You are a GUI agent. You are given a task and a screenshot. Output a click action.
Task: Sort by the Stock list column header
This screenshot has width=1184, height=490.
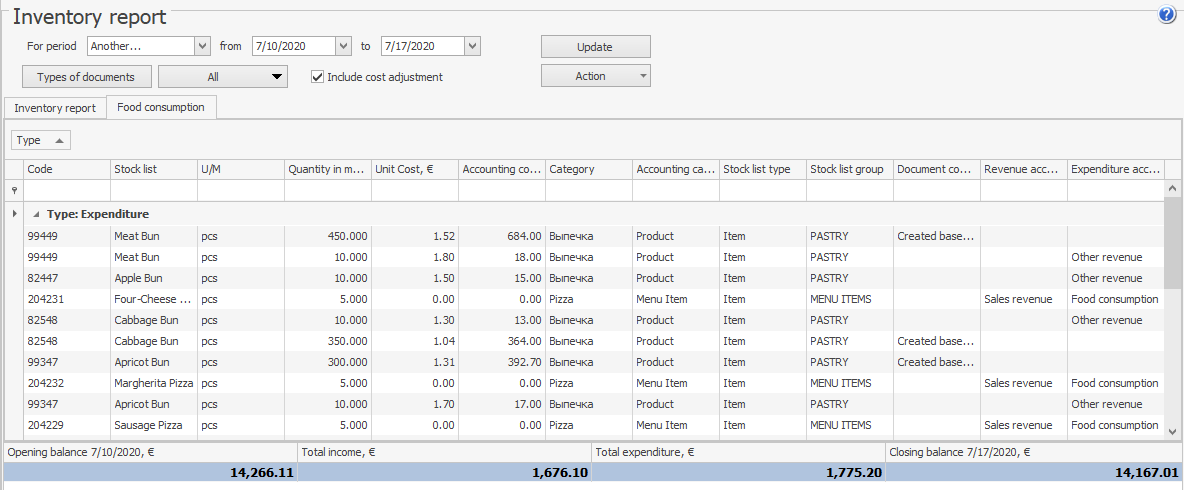153,170
